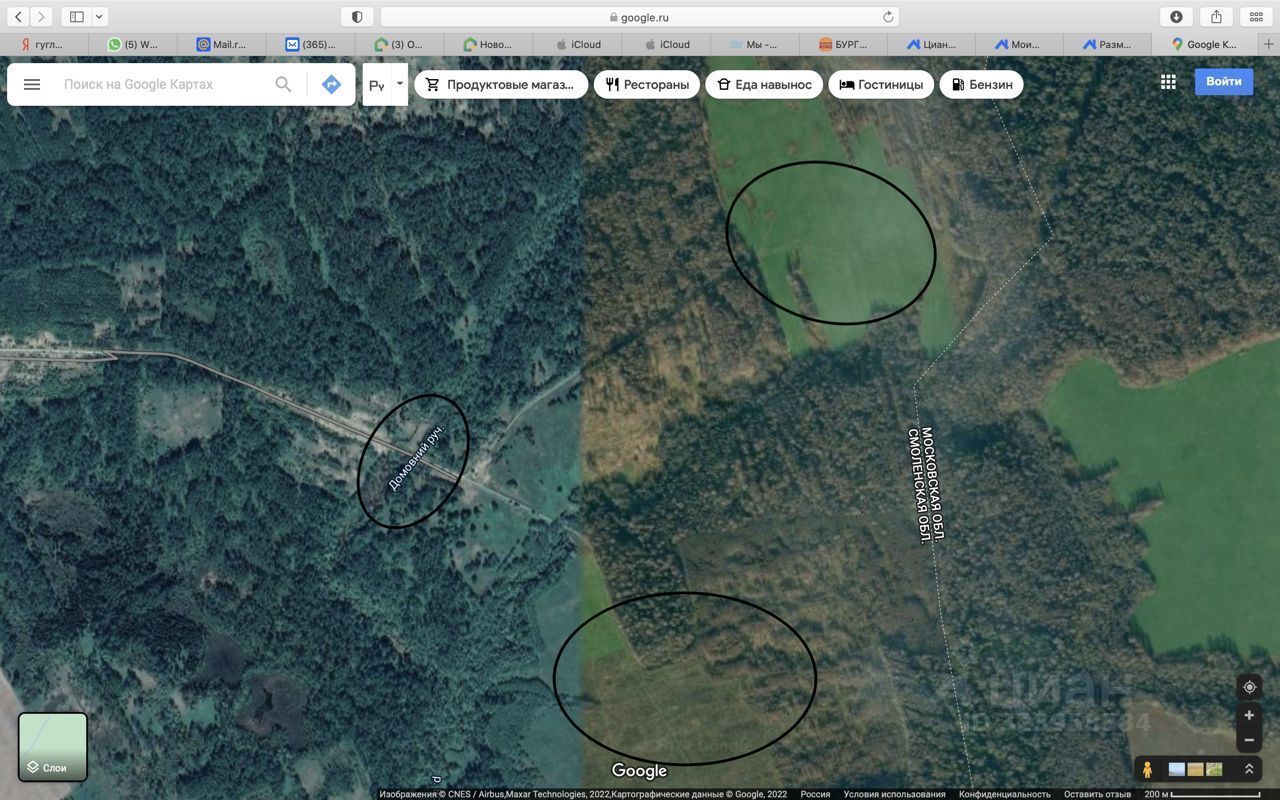This screenshot has height=800, width=1280.
Task: Toggle the Safari sidebar
Action: [77, 17]
